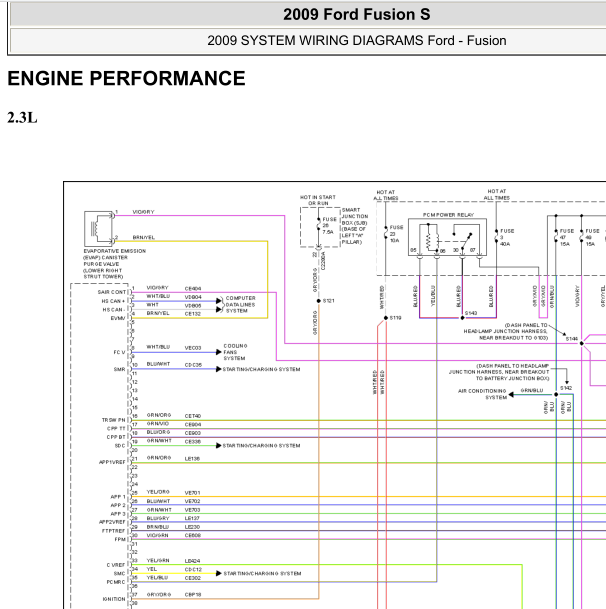This screenshot has height=609, width=606.
Task: Click the S142 splice dot
Action: pos(556,394)
